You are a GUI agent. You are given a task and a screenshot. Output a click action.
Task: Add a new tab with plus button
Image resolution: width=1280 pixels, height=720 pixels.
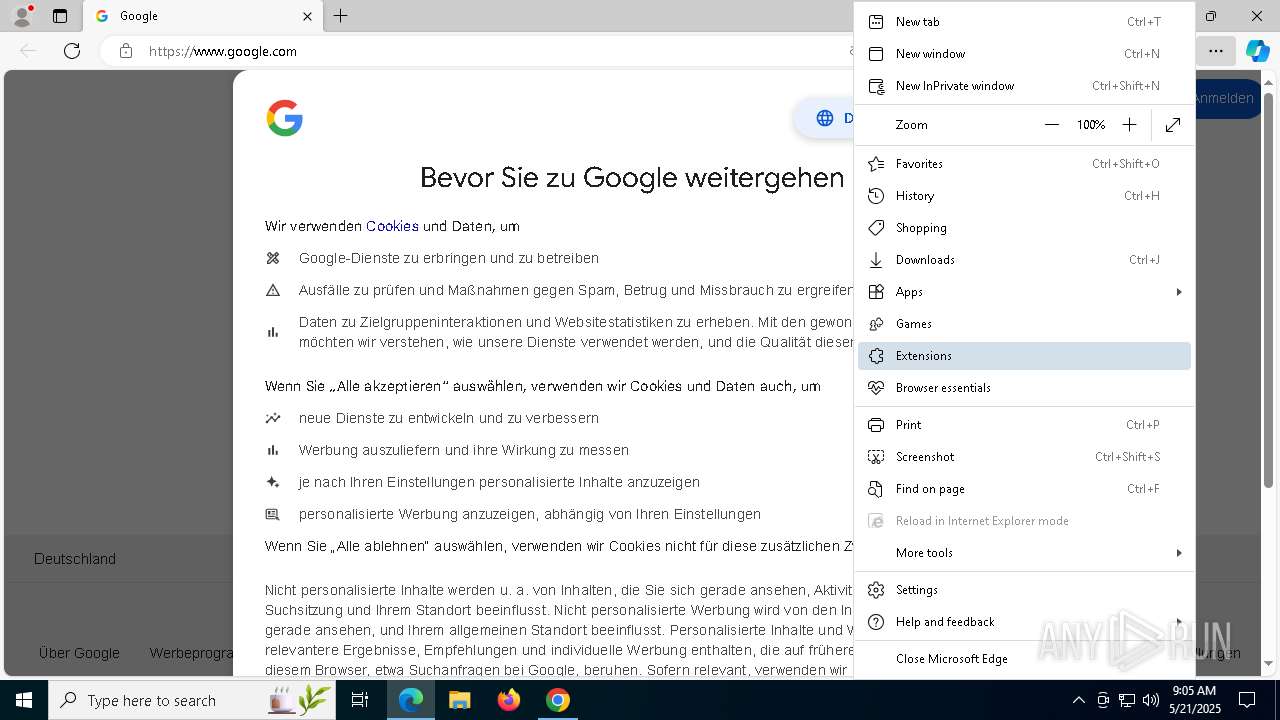[x=341, y=16]
